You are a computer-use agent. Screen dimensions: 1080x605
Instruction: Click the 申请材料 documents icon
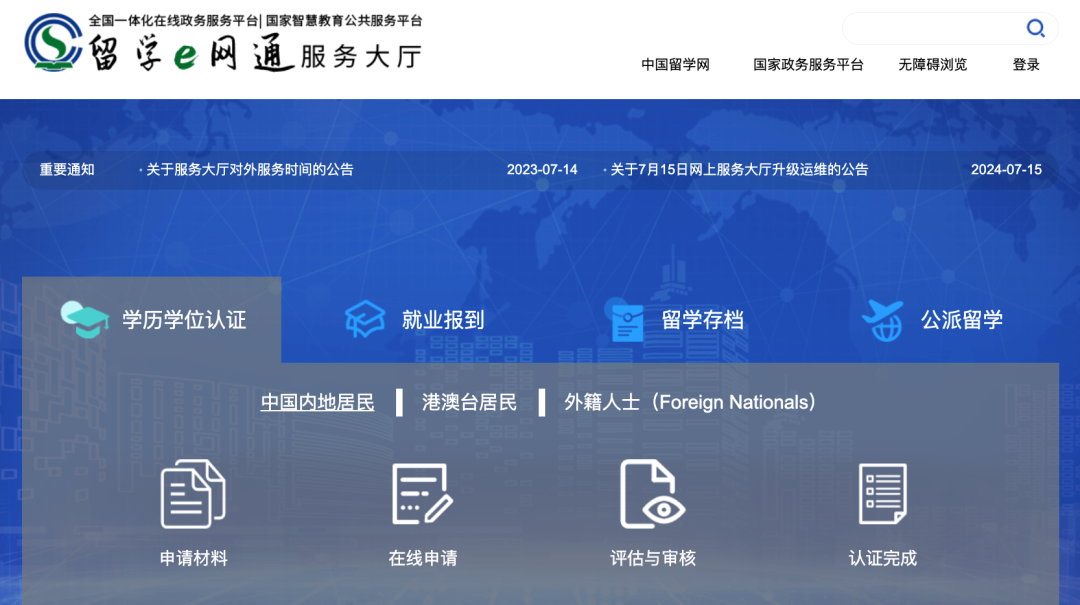(x=193, y=494)
